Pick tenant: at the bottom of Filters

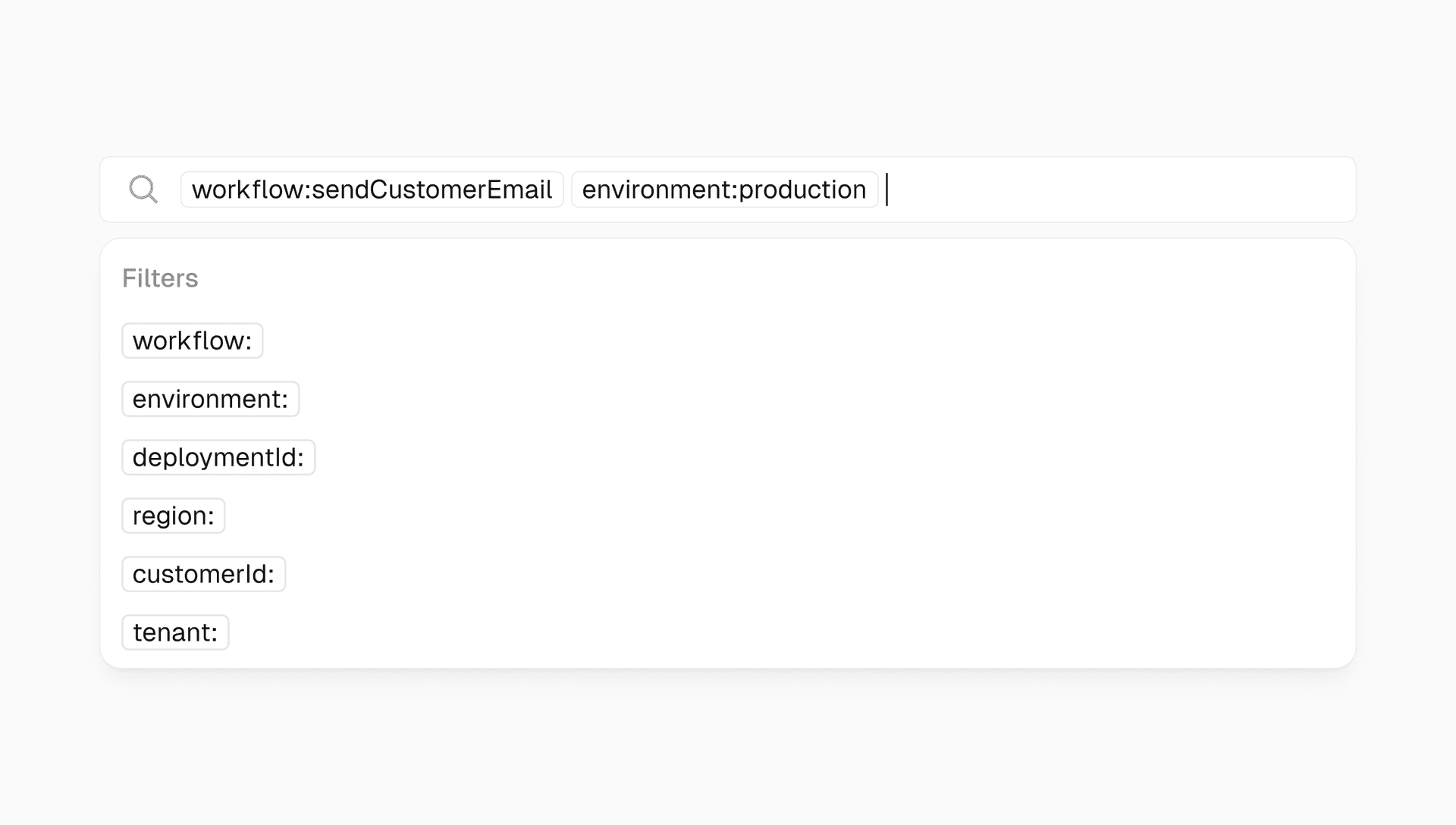click(175, 632)
